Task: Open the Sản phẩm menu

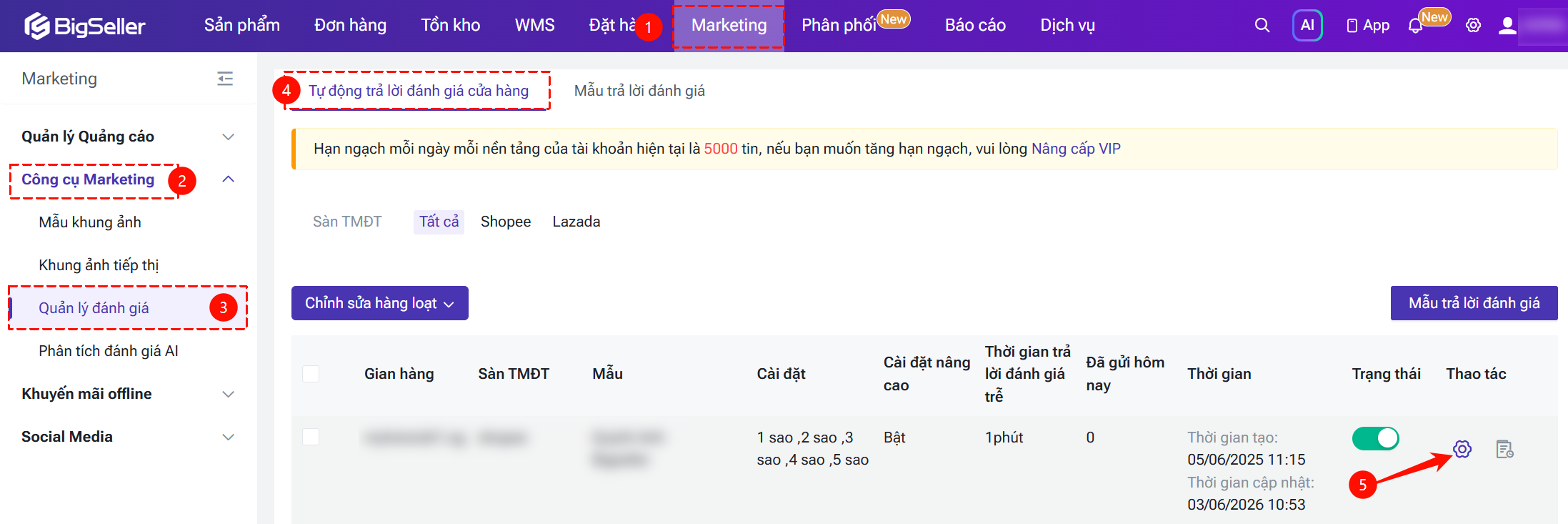Action: [x=242, y=26]
